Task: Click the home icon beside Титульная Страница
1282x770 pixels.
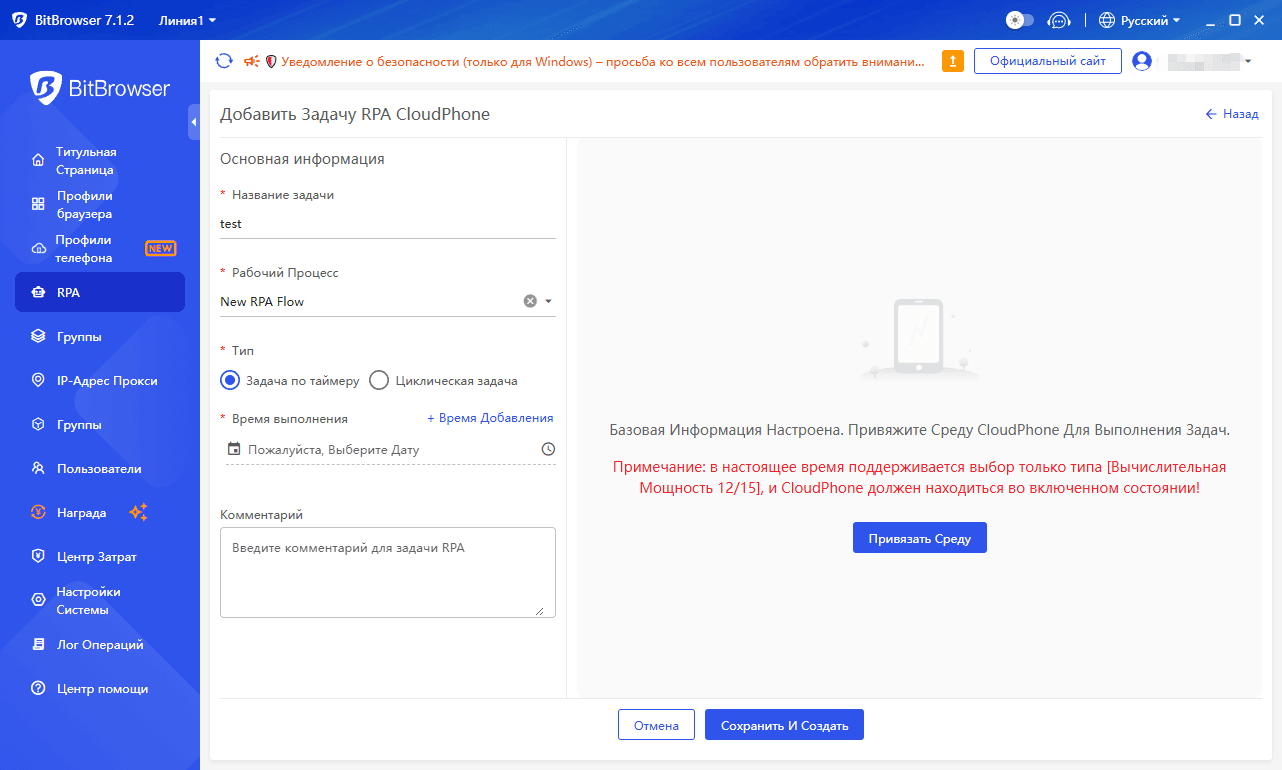Action: 38,160
